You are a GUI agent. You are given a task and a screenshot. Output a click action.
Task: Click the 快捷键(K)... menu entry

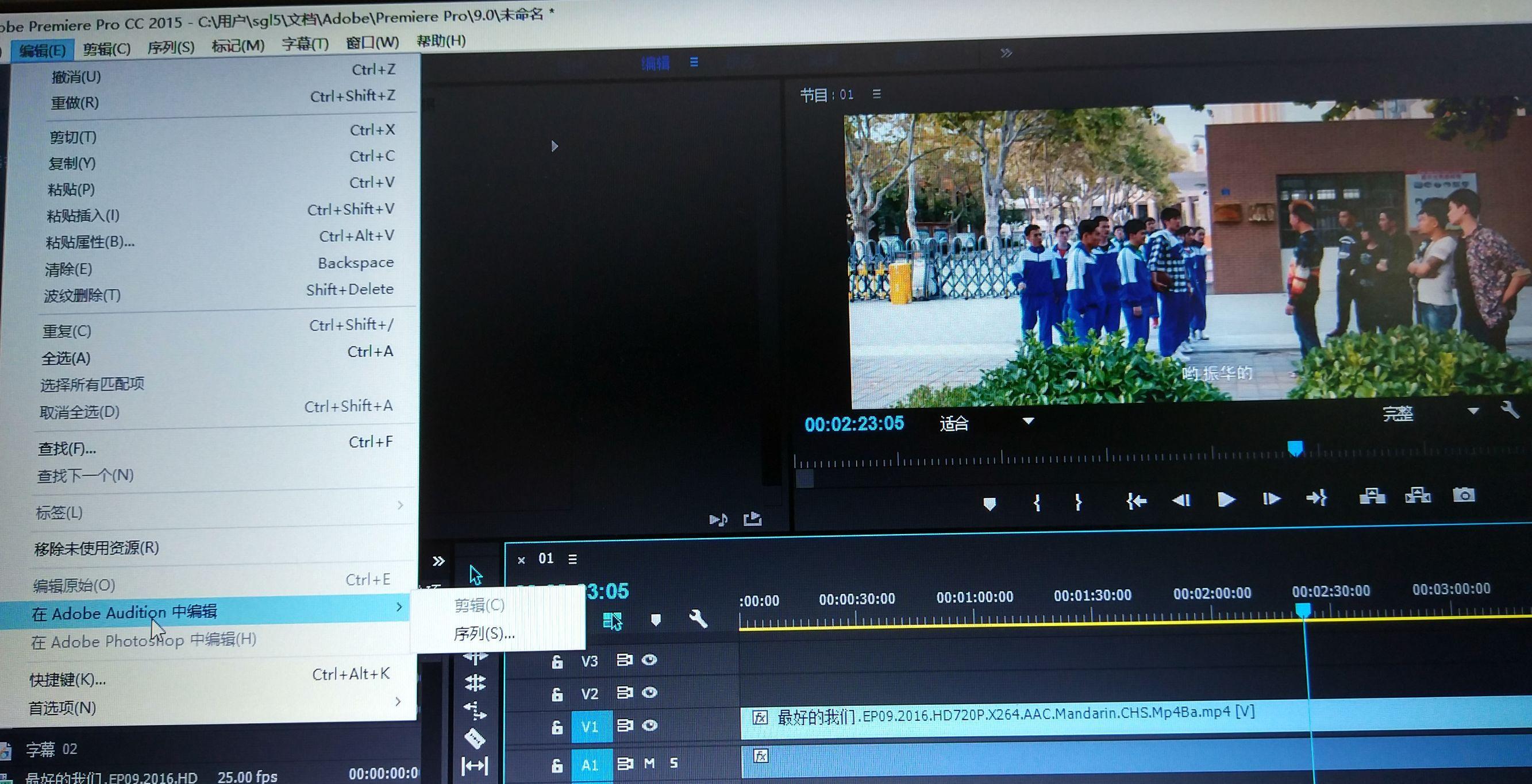(x=68, y=679)
